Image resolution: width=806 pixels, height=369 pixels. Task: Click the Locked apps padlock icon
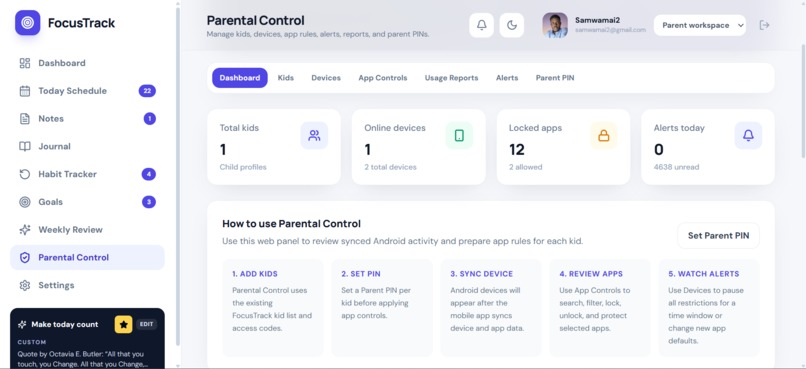click(x=603, y=136)
